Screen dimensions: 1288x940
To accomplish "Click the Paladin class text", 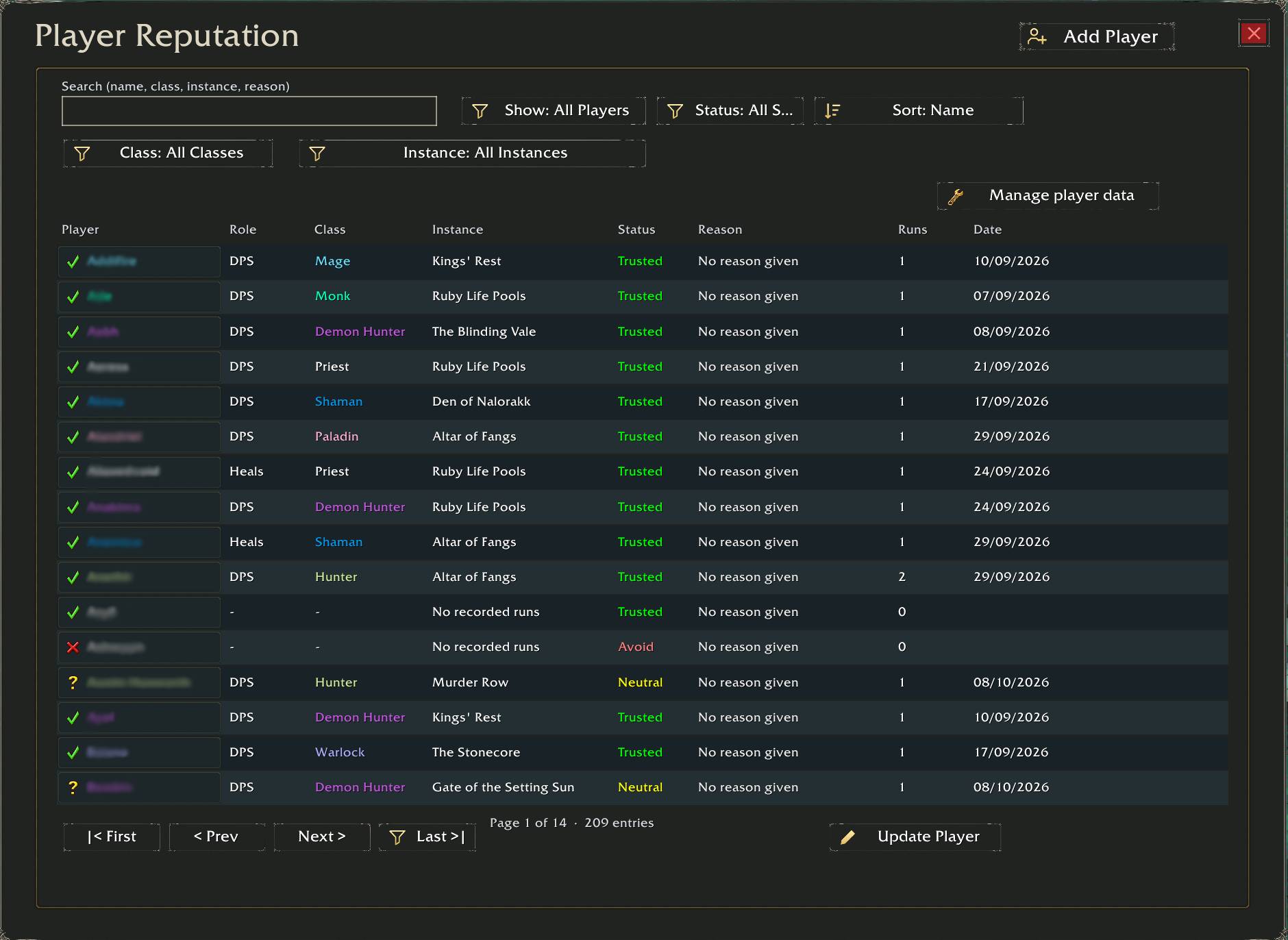I will pyautogui.click(x=336, y=436).
